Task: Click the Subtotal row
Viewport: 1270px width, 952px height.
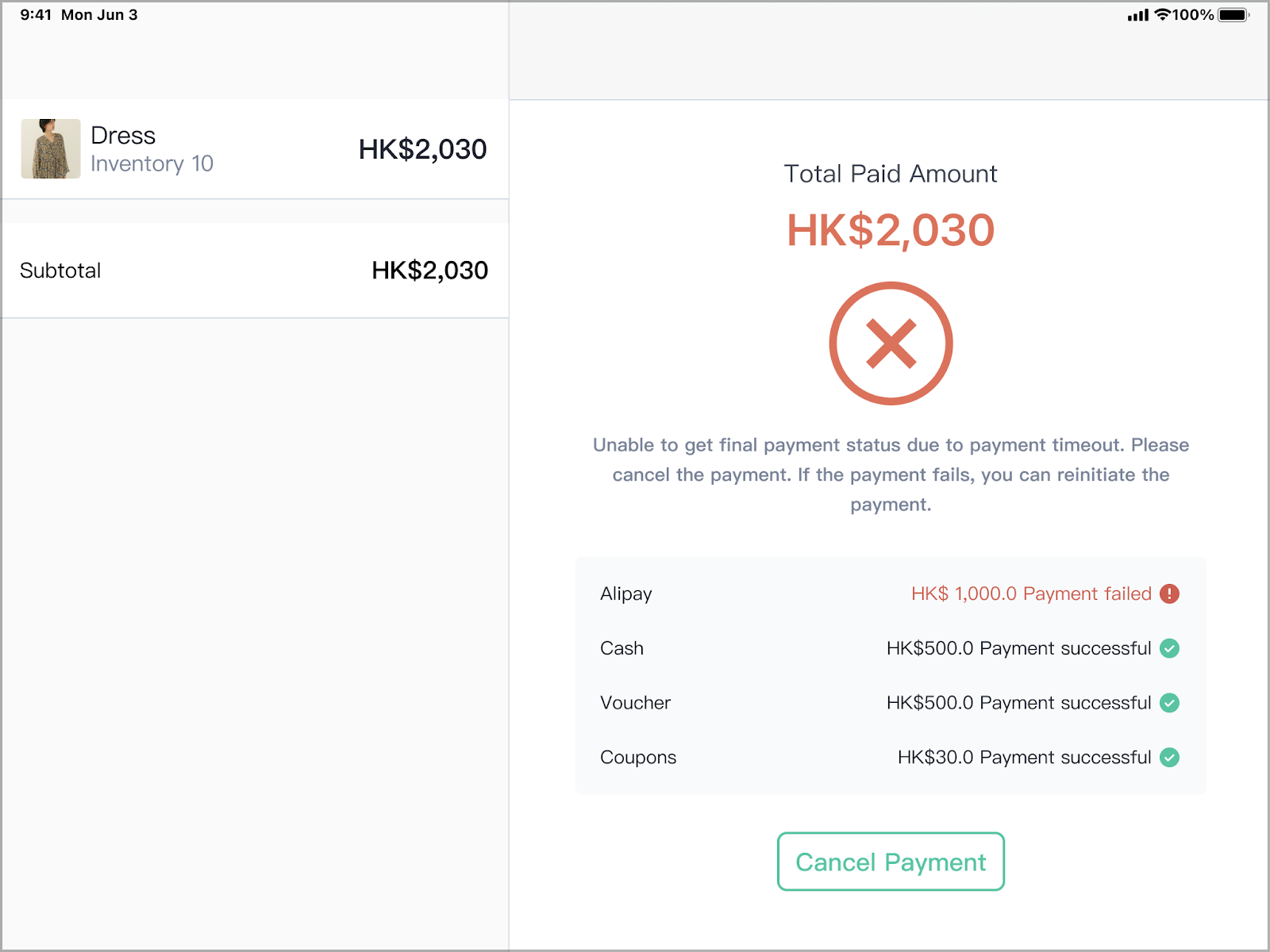Action: 255,271
